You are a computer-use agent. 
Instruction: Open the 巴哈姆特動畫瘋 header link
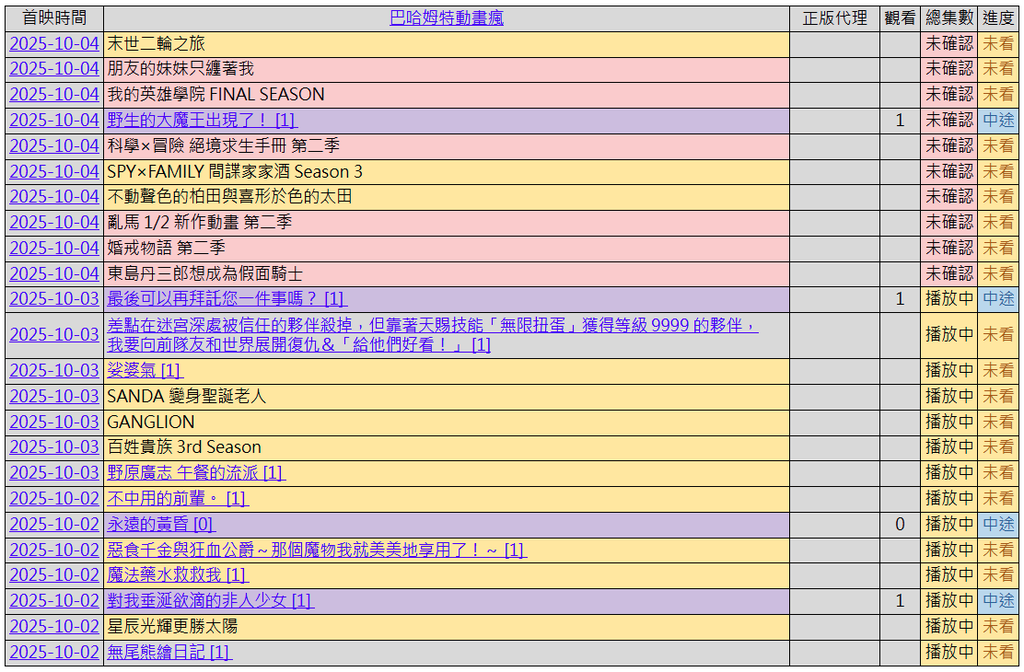click(446, 18)
